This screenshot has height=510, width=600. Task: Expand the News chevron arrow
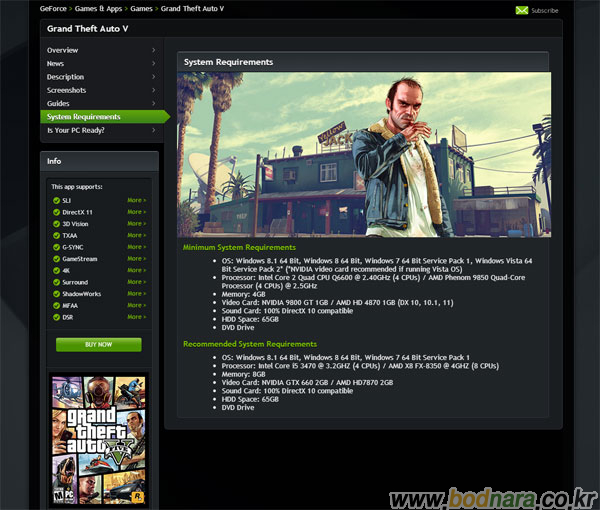(153, 64)
